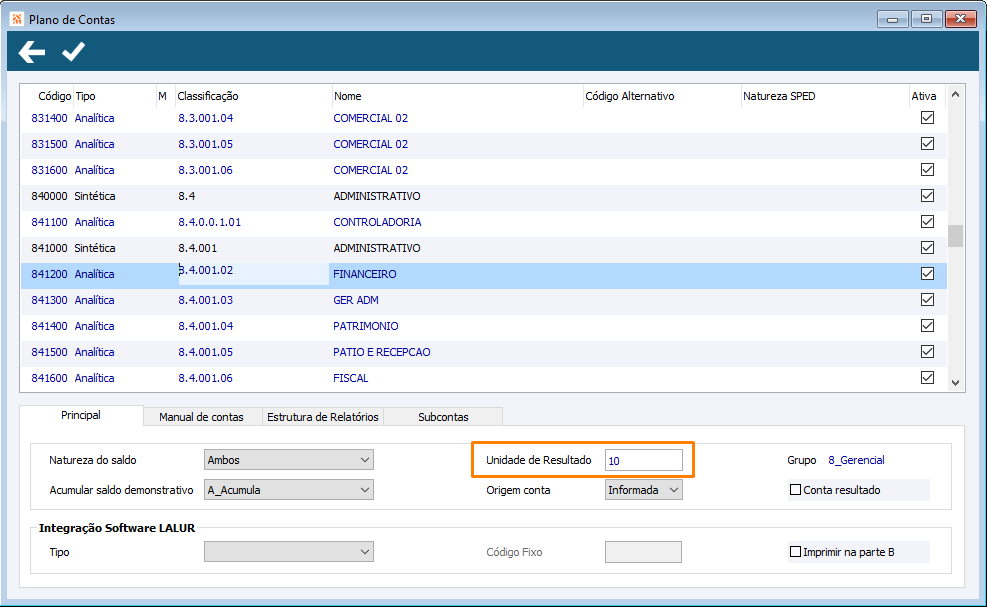Toggle Ativa checkbox for PATIO E RECEPCAO row
The height and width of the screenshot is (607, 987).
pyautogui.click(x=927, y=351)
